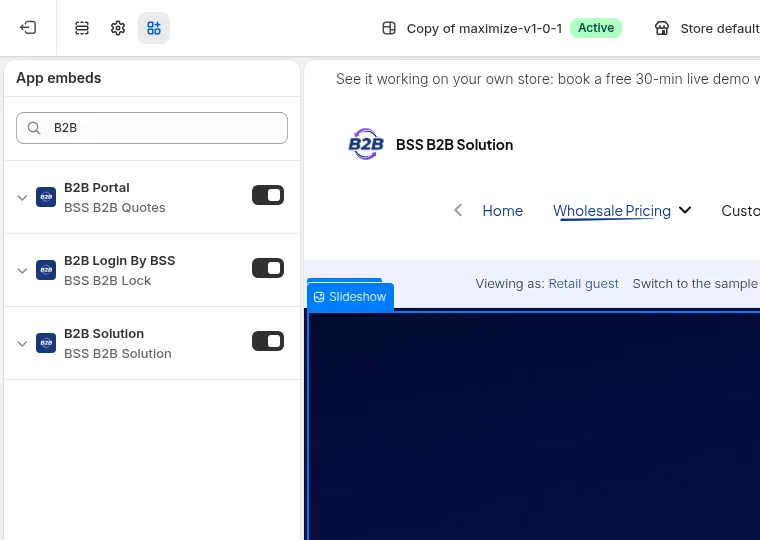Click the B2B Login By BSS app icon
The height and width of the screenshot is (540, 760).
[46, 270]
